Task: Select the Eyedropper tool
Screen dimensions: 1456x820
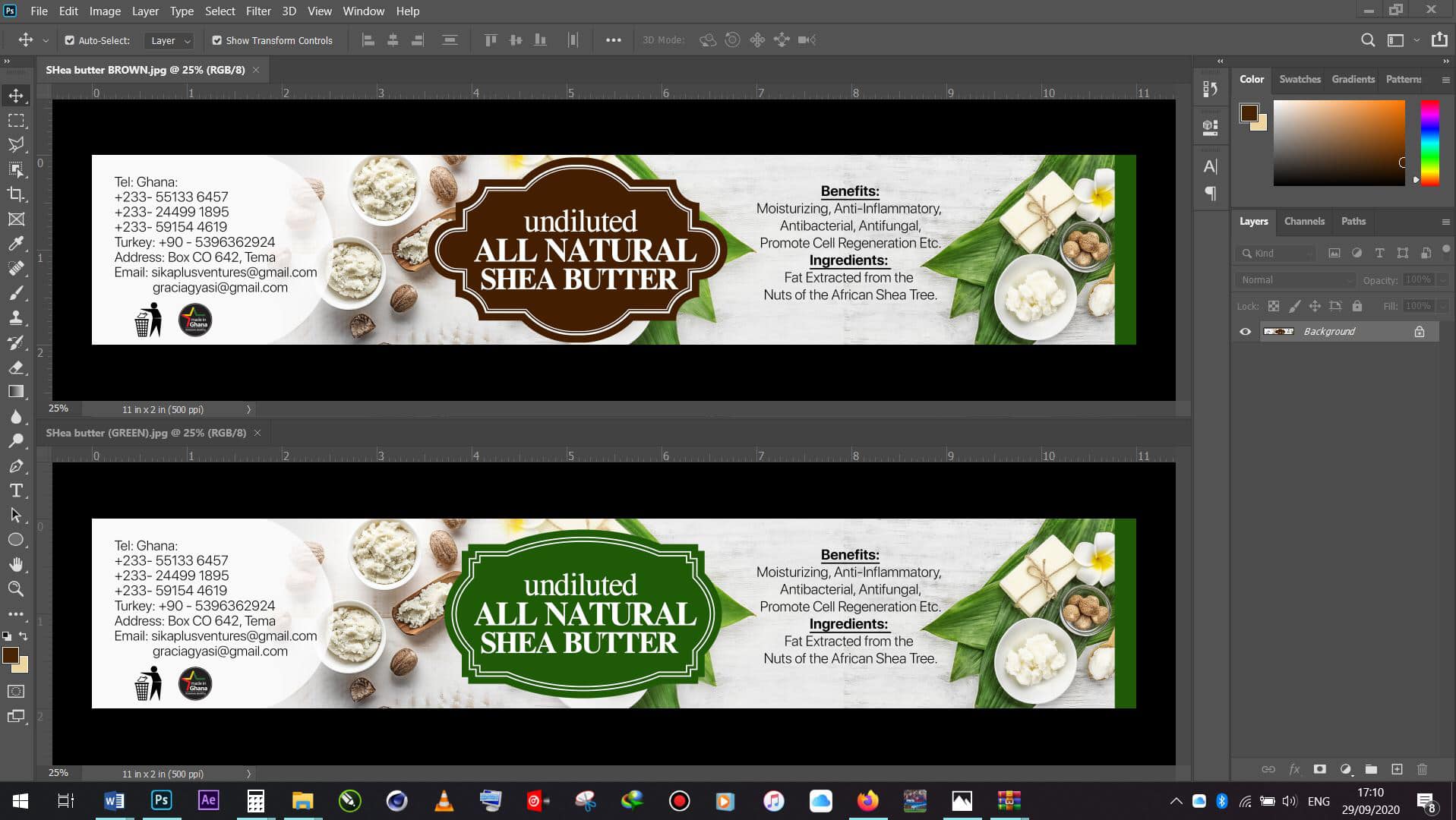Action: tap(16, 244)
